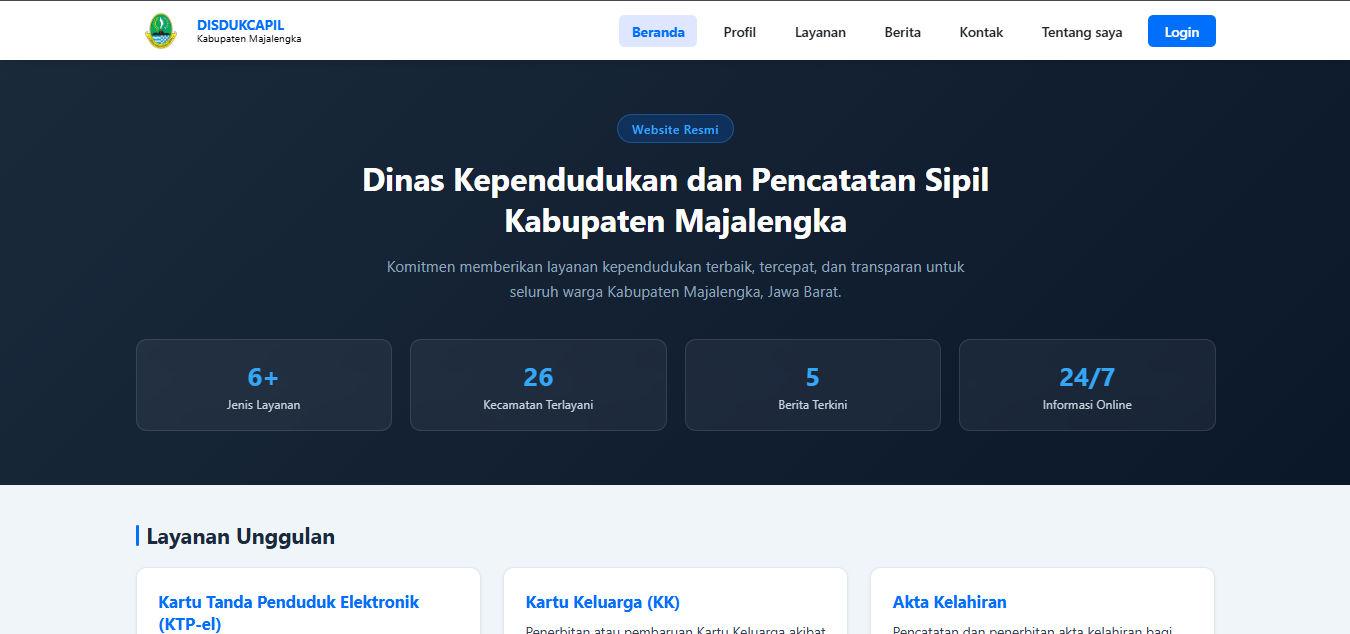
Task: Open the Kartu Keluarga (KK) service
Action: (x=675, y=601)
